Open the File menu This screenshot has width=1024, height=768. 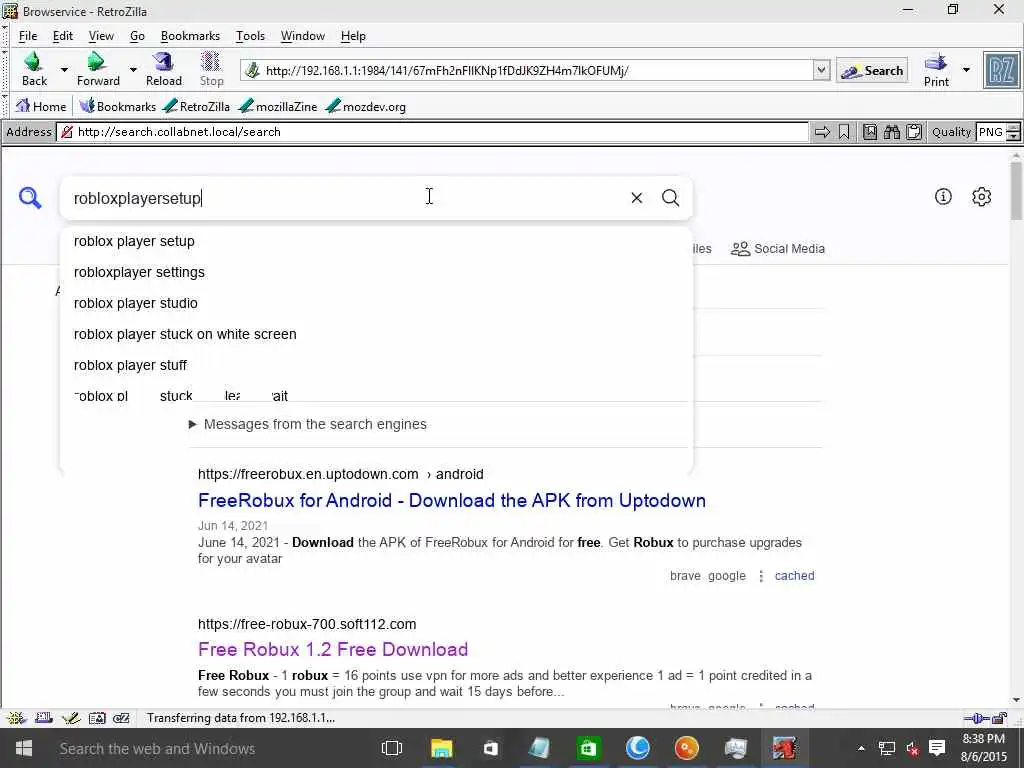coord(27,36)
